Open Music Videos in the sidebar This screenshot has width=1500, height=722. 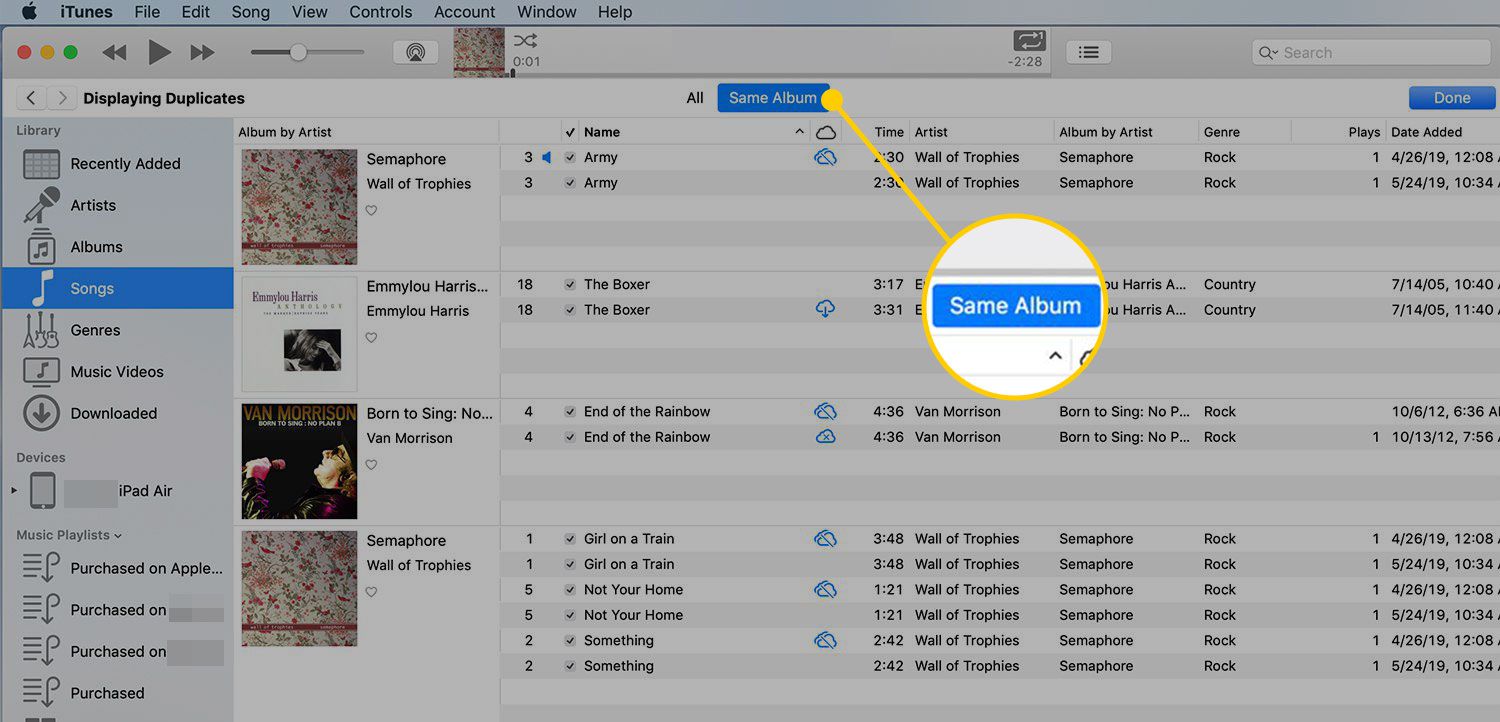[118, 372]
